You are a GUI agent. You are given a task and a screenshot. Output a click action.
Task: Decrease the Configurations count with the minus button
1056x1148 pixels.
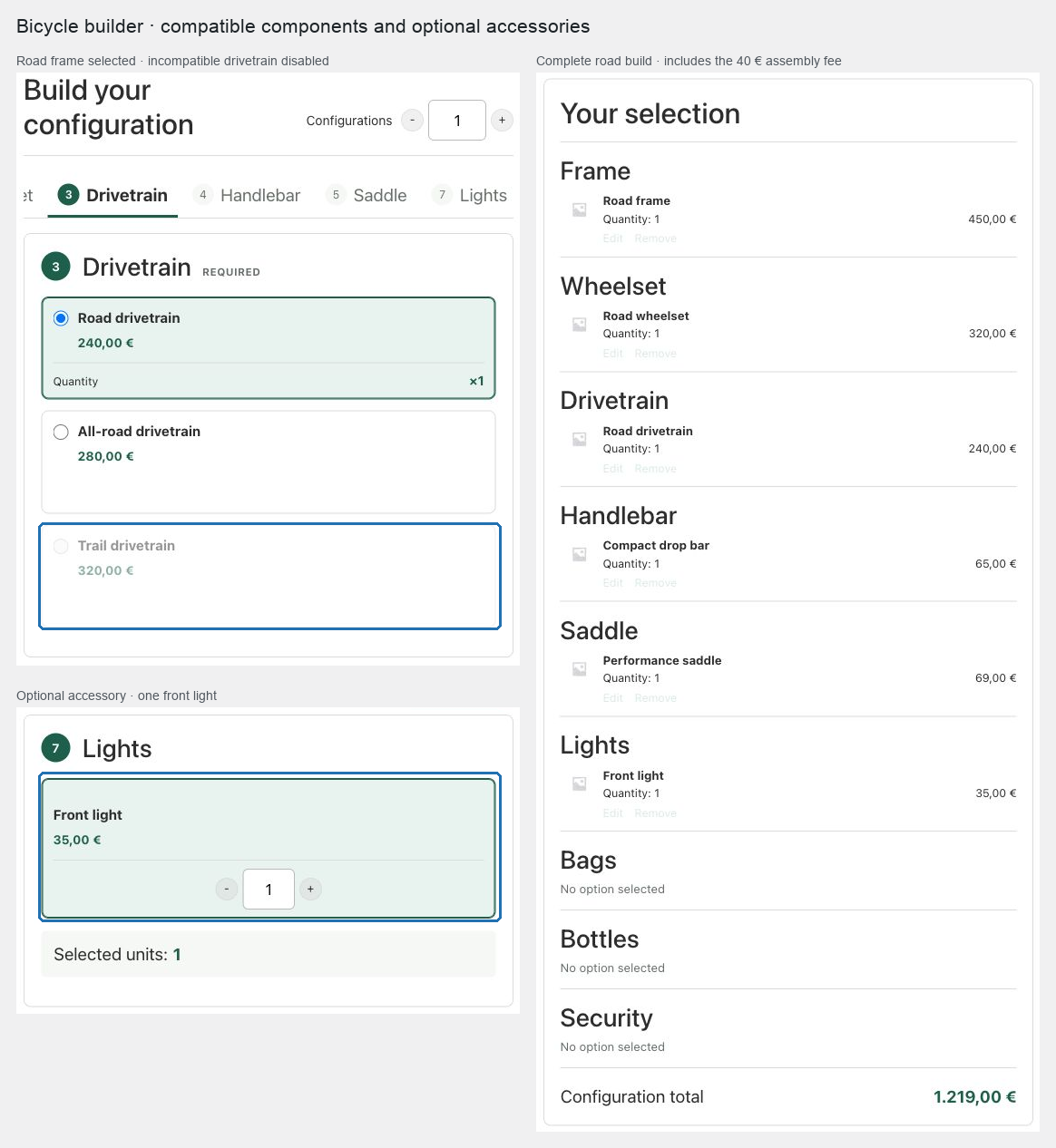[412, 120]
